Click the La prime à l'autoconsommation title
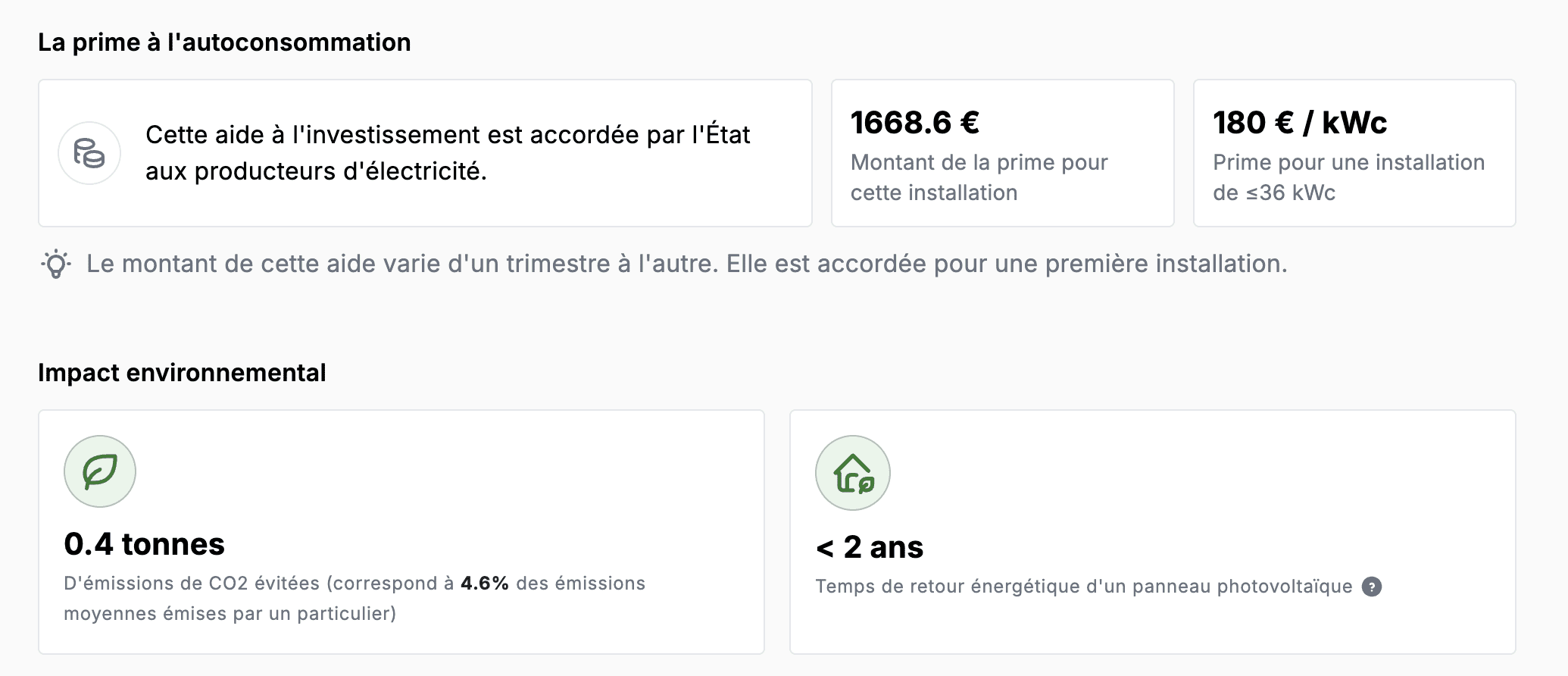The image size is (1568, 676). [x=224, y=42]
